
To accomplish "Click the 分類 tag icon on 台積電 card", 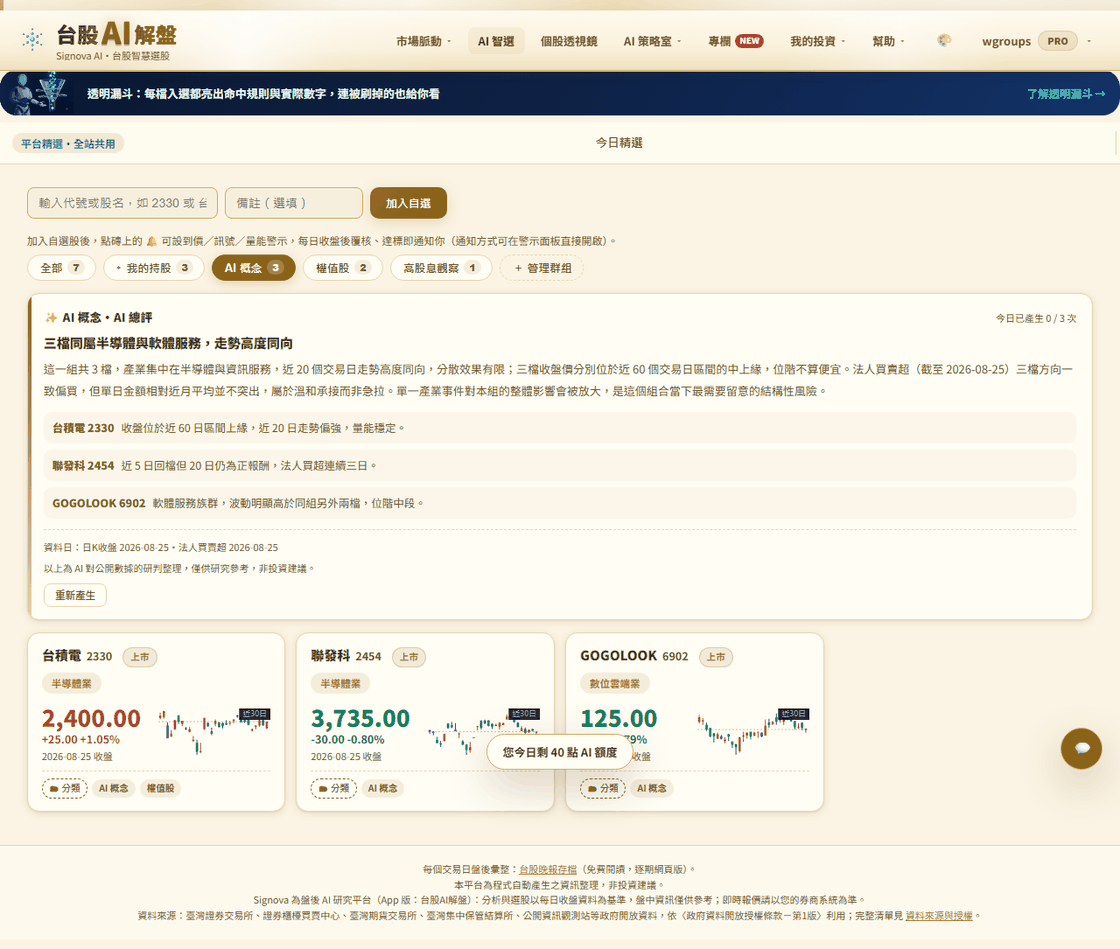I will click(x=65, y=788).
